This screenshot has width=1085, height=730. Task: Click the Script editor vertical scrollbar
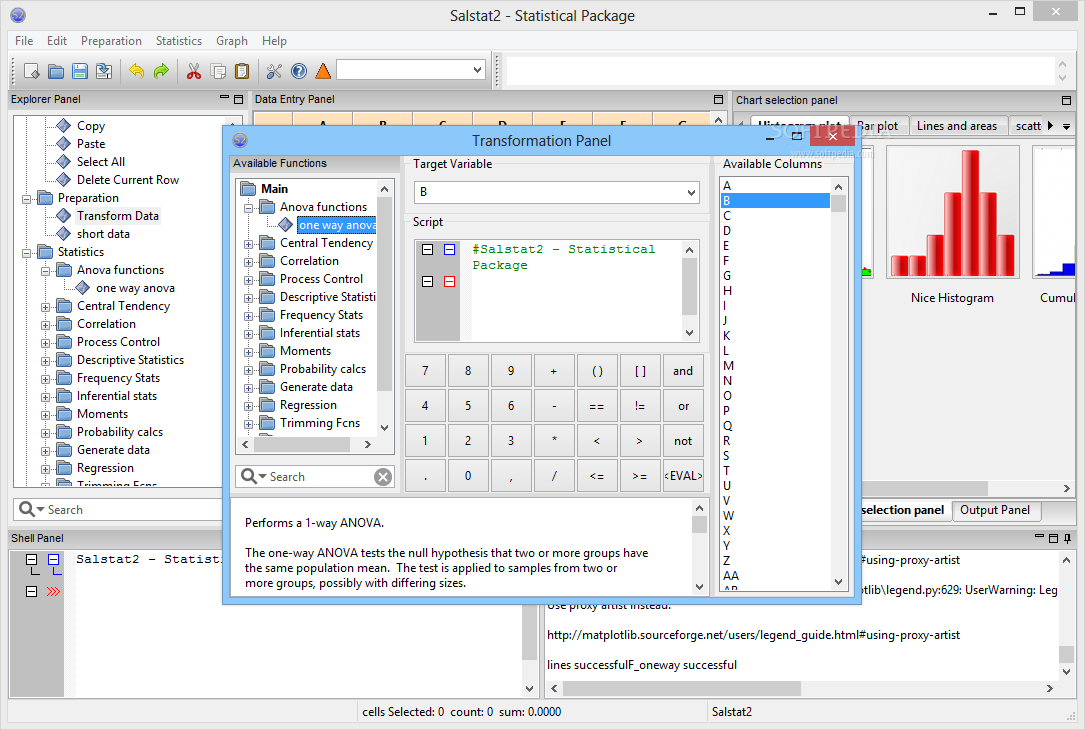tap(689, 291)
